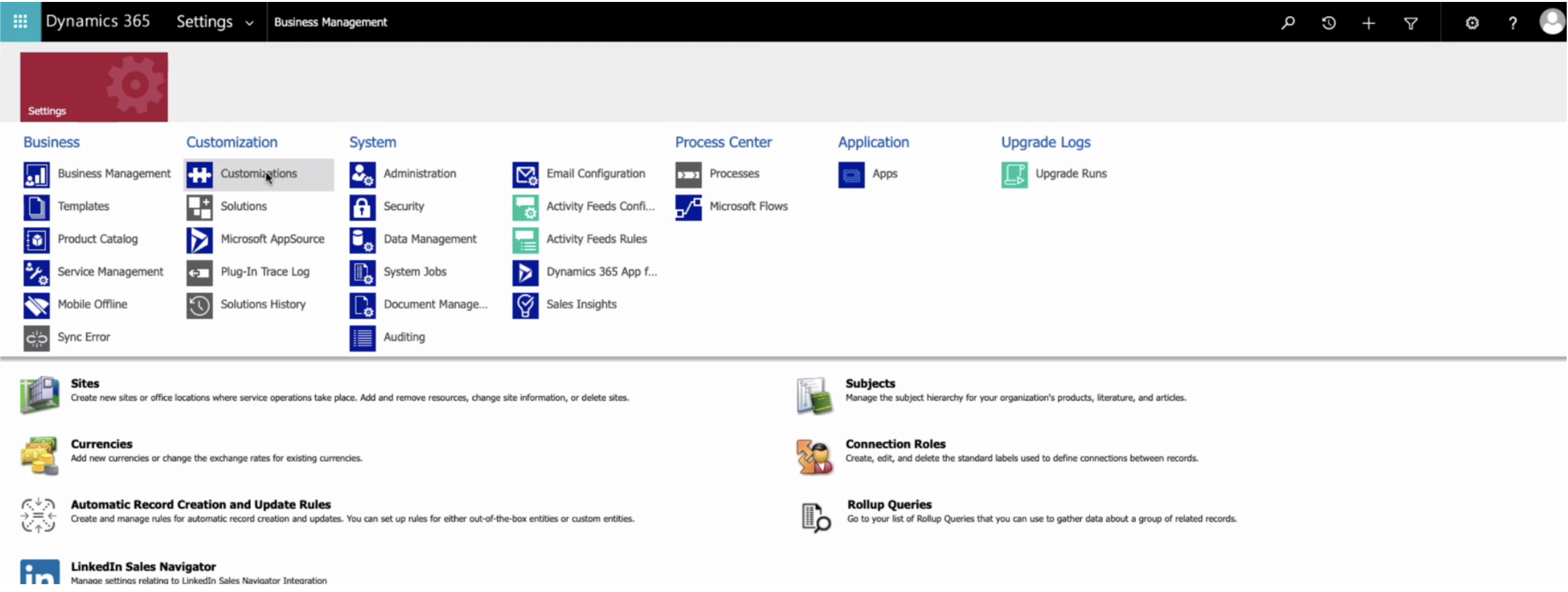Click the System Jobs icon
The image size is (1568, 592).
[x=362, y=272]
